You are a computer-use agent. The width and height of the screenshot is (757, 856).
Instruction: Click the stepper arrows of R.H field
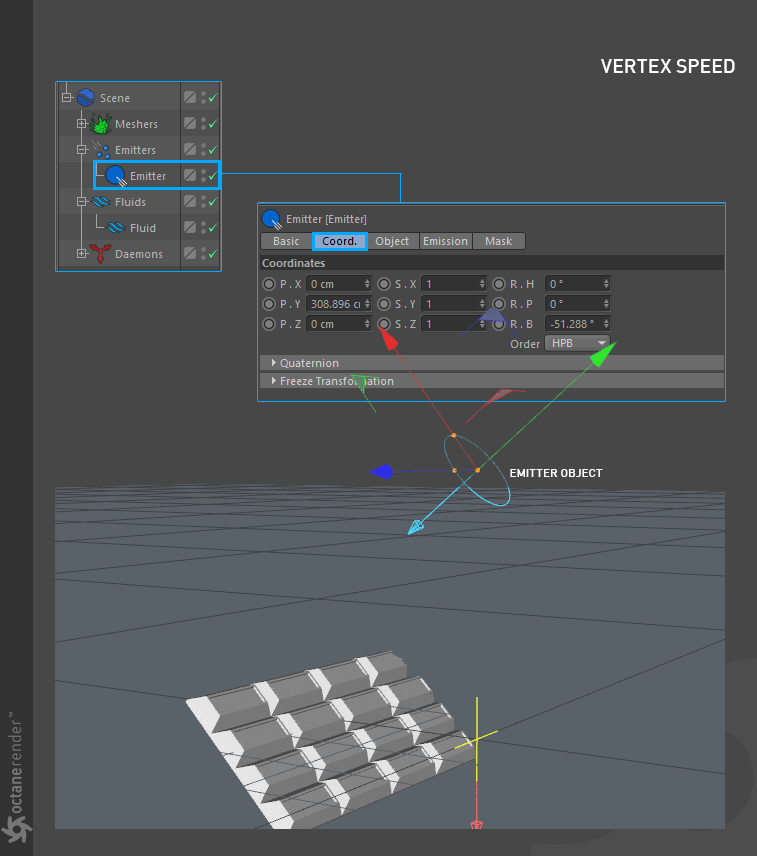[606, 284]
